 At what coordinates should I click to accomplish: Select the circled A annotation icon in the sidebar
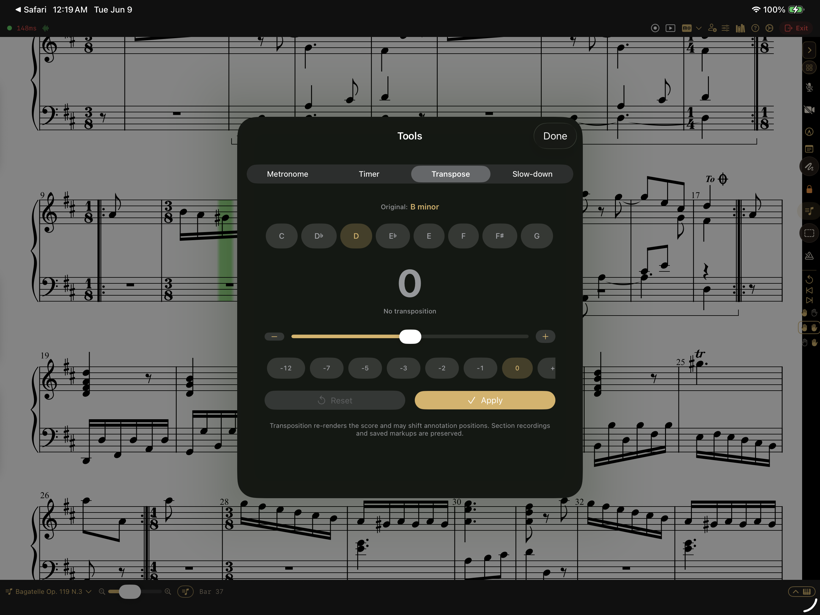pyautogui.click(x=810, y=132)
